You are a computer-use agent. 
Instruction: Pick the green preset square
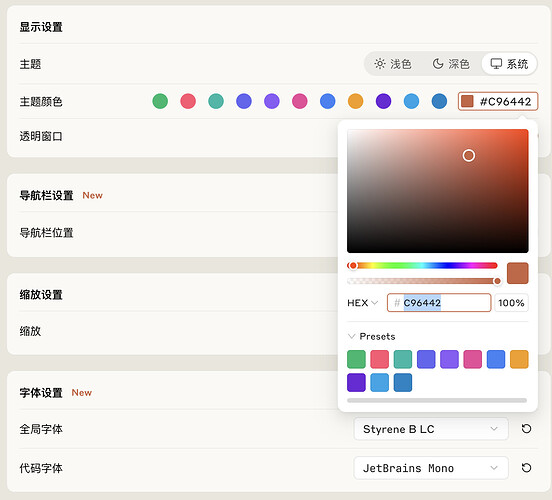click(x=356, y=359)
